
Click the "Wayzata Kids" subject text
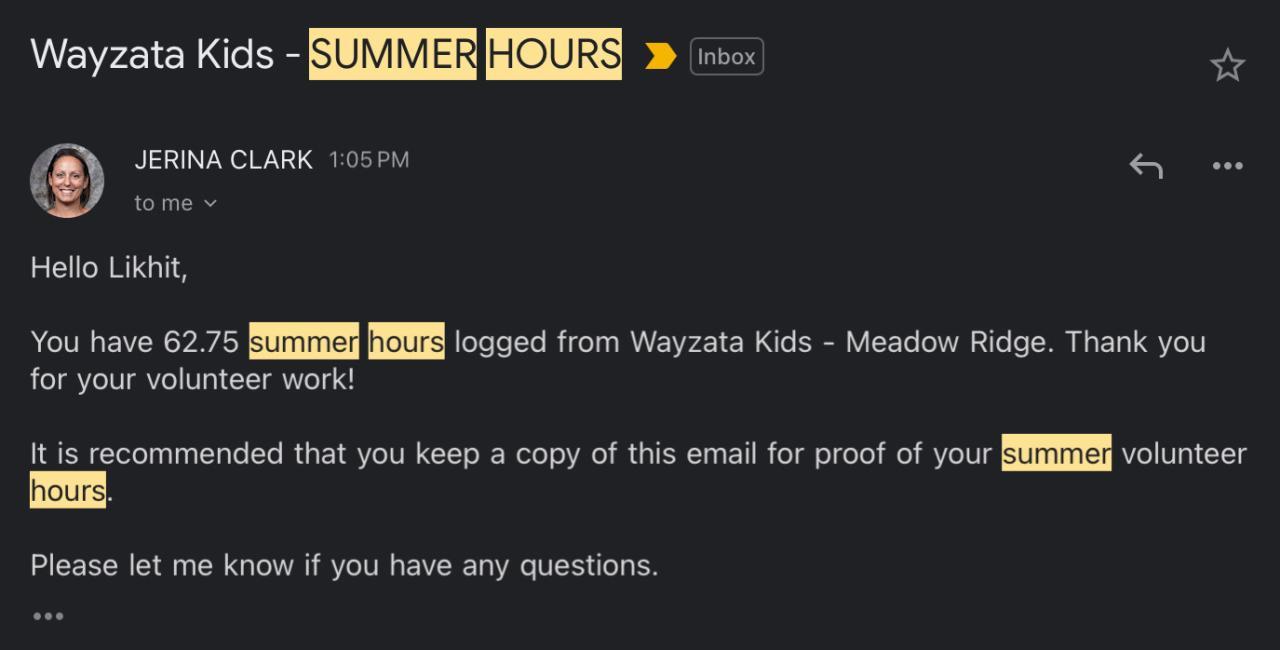click(x=152, y=54)
